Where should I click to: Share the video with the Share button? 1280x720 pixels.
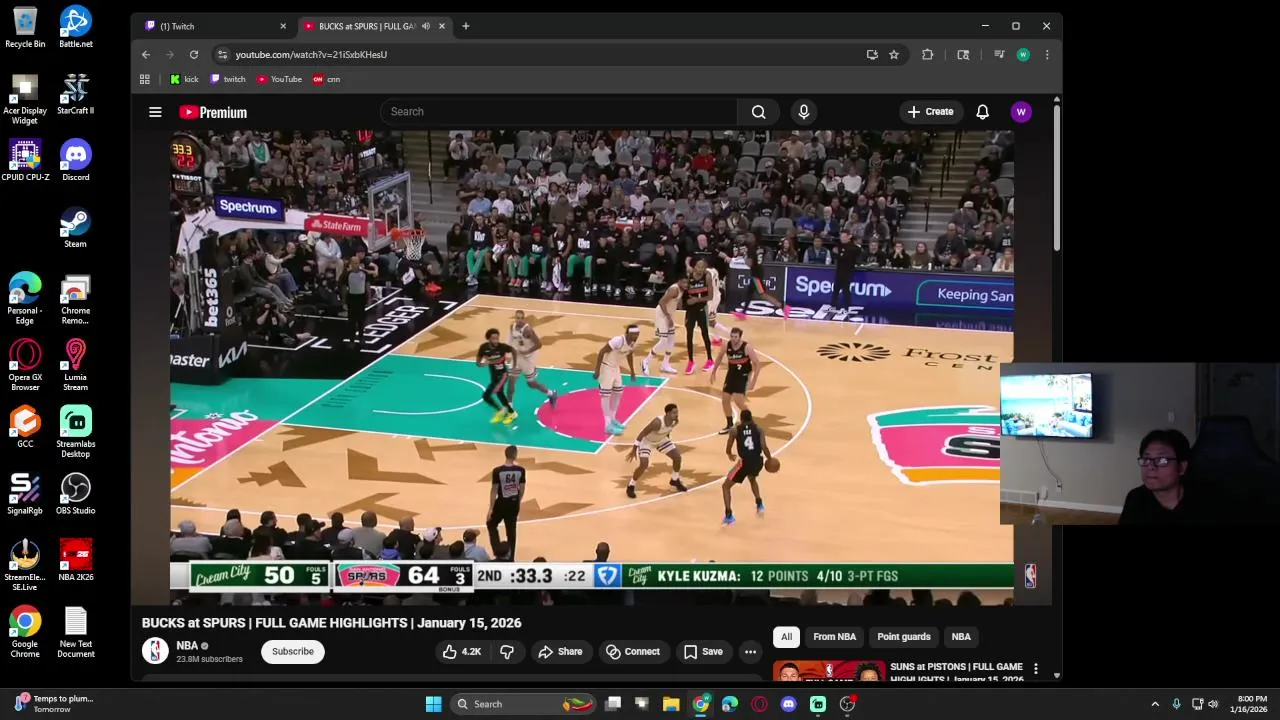tap(560, 652)
